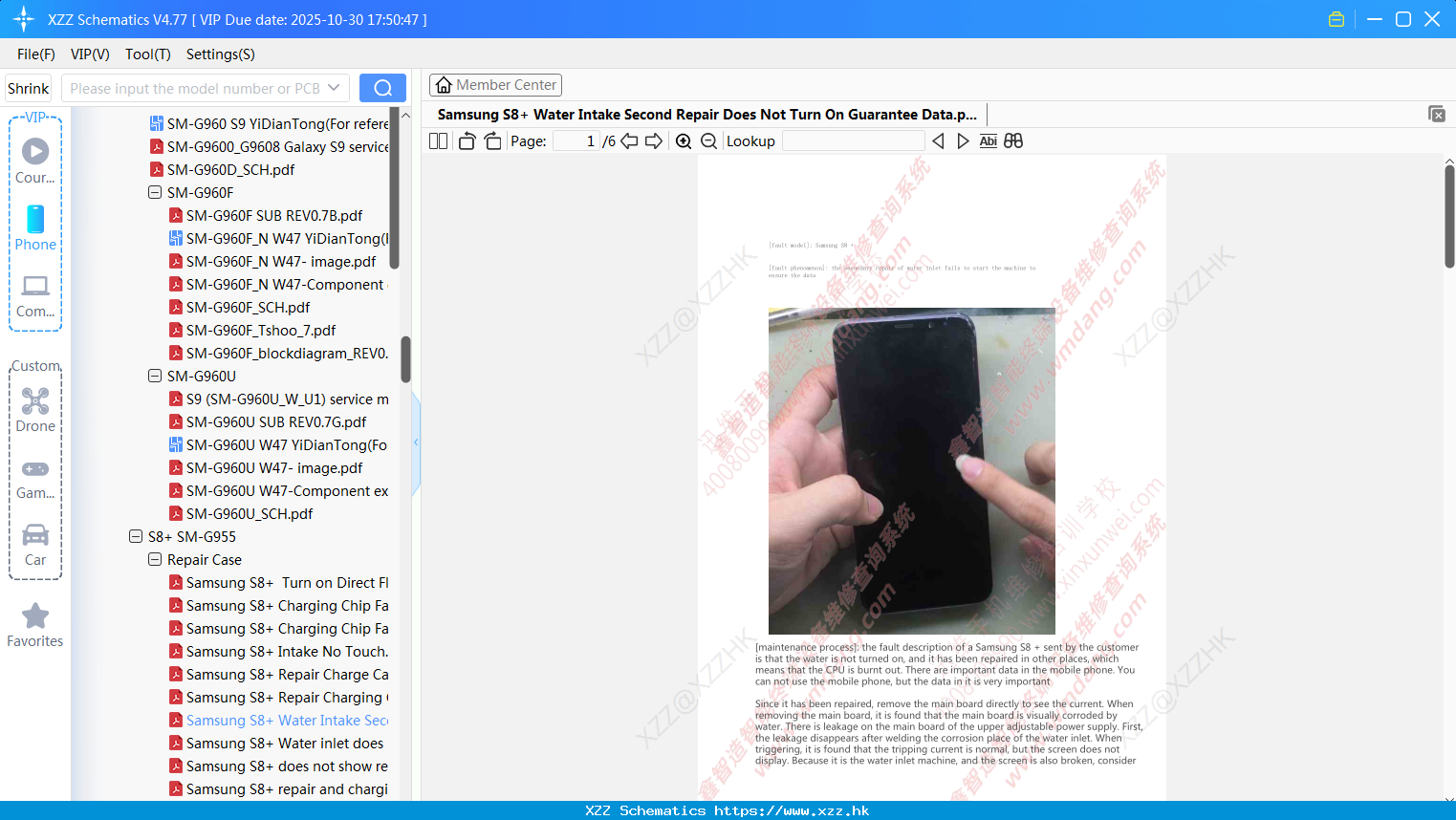Open SM-G960U SUB REV0.7G.pdf
1456x820 pixels.
coord(268,421)
